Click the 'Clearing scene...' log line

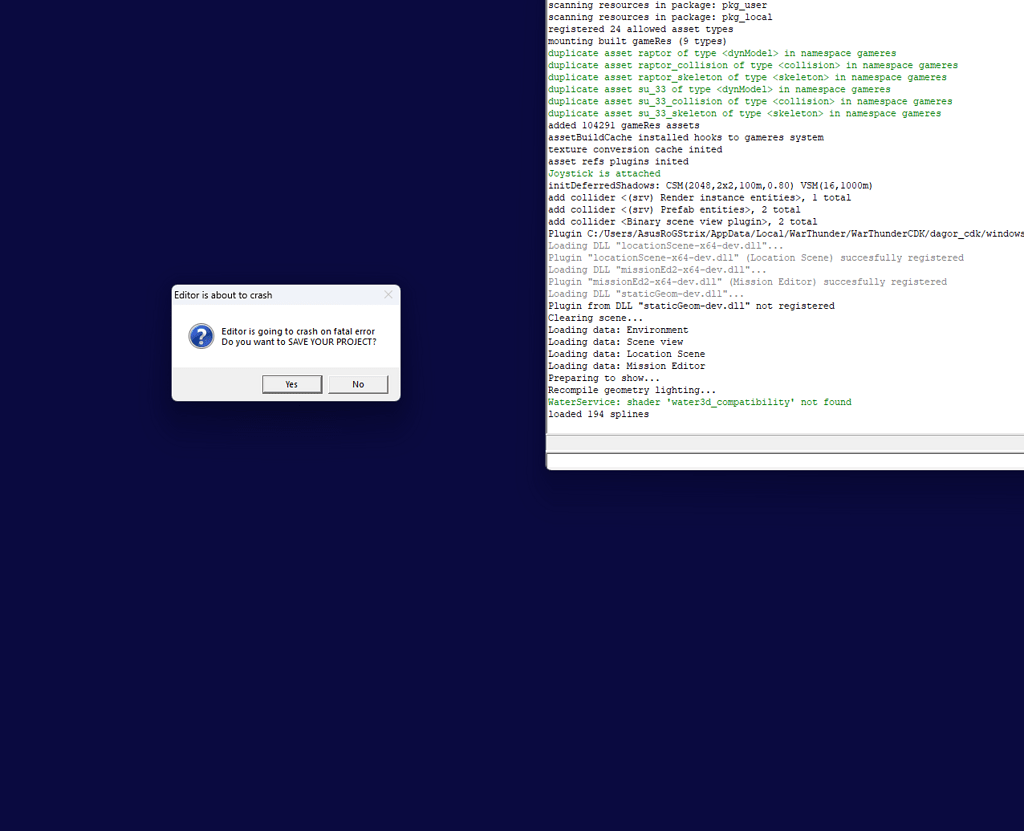(x=595, y=318)
